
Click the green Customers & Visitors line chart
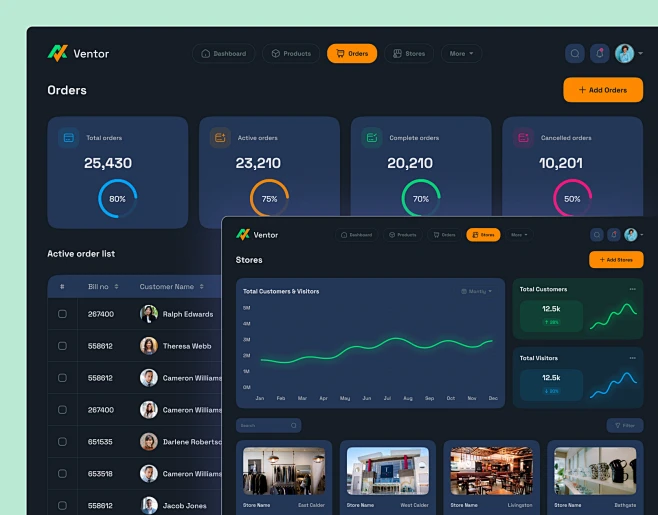coord(376,350)
